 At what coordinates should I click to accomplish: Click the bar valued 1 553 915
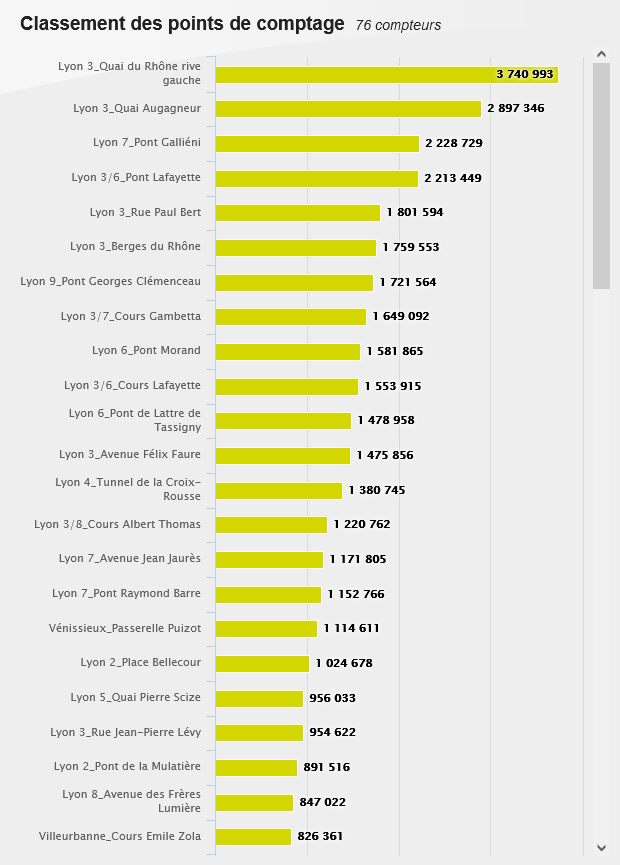tap(287, 386)
